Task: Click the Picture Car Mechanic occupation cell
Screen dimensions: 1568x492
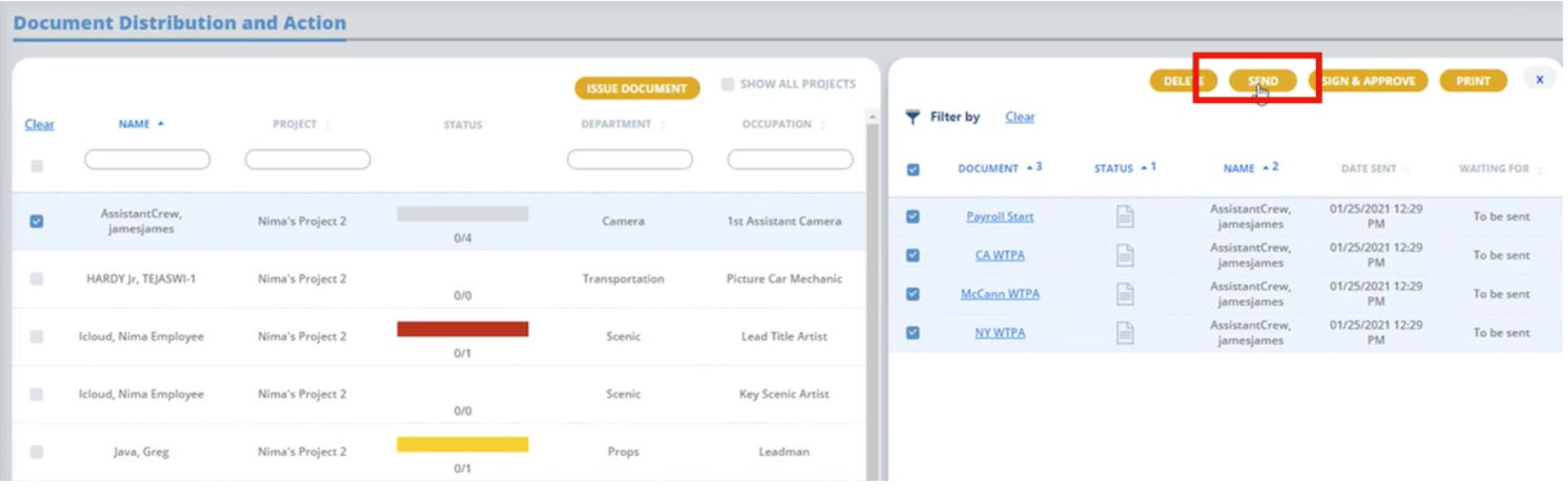Action: pyautogui.click(x=783, y=279)
